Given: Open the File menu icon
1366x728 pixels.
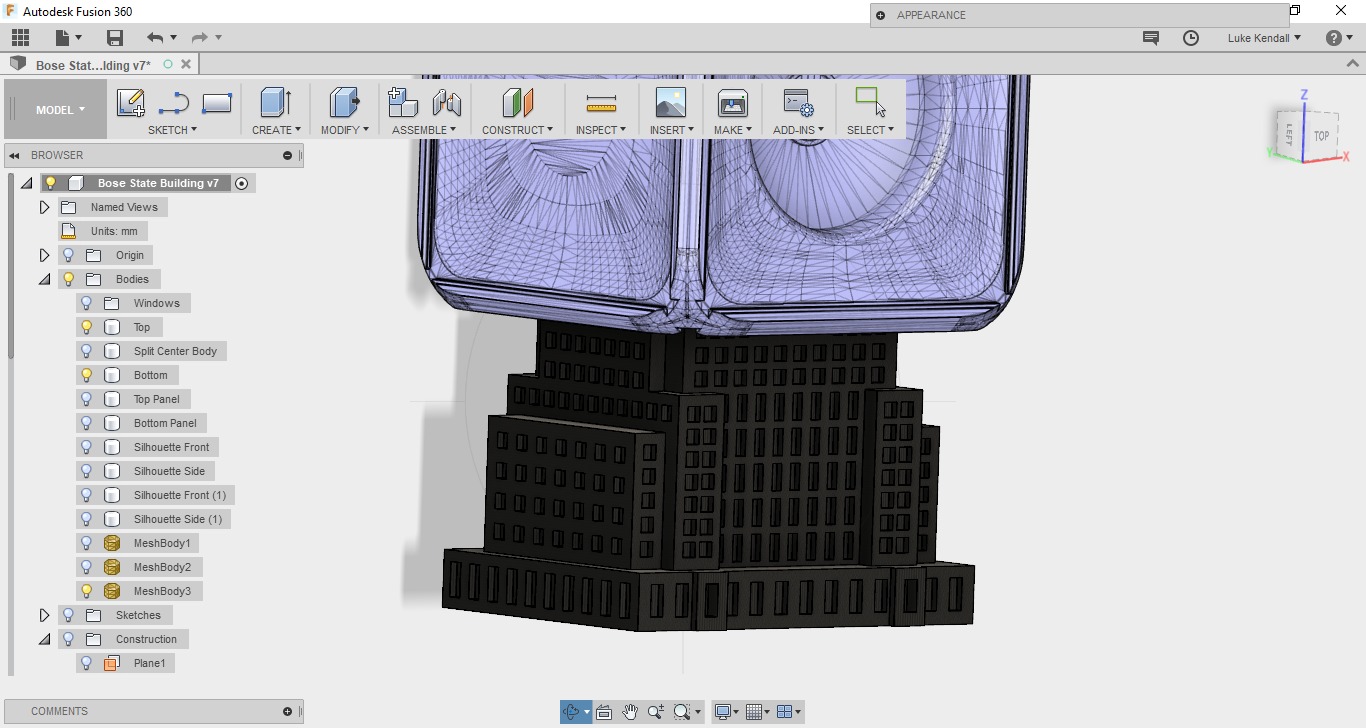Looking at the screenshot, I should [x=68, y=38].
